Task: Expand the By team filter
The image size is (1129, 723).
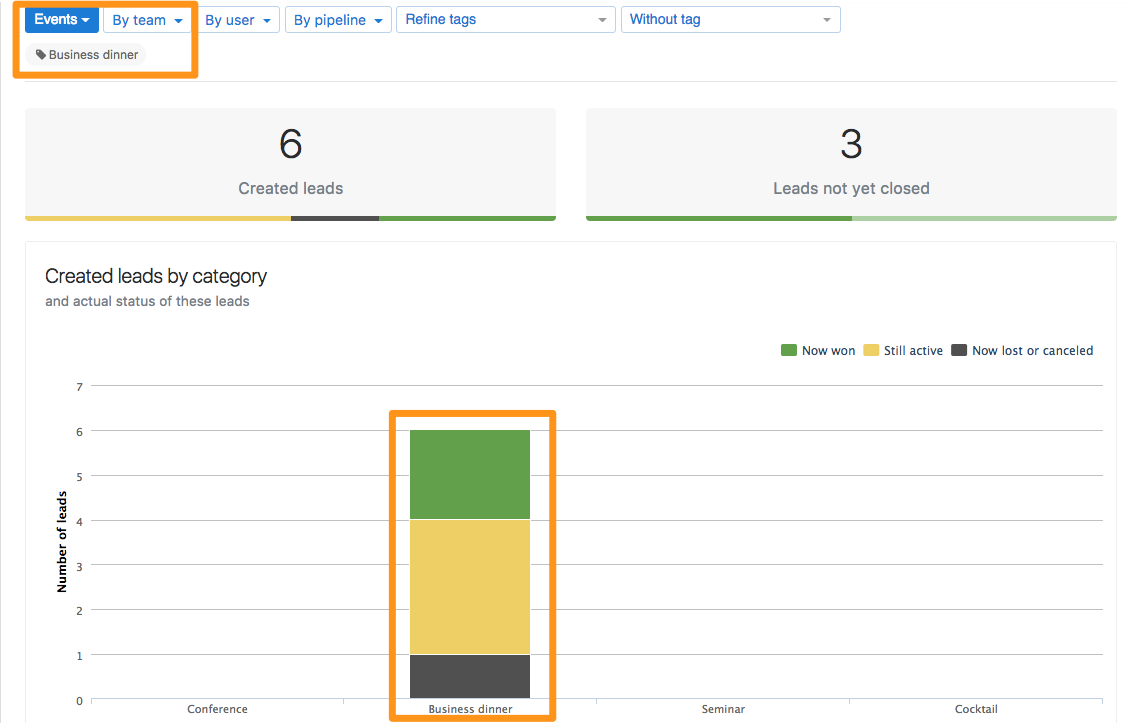Action: 147,20
